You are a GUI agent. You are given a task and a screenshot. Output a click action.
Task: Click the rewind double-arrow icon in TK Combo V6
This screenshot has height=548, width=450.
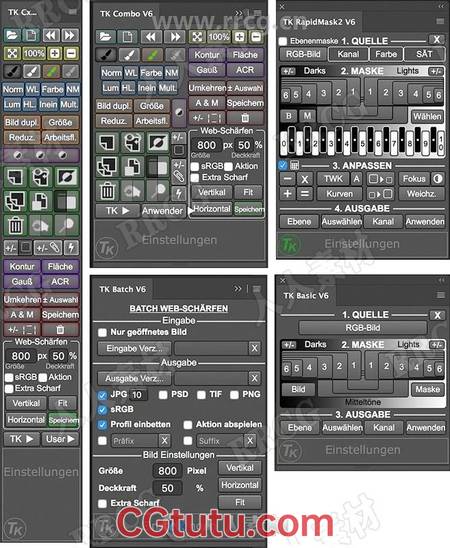[x=151, y=36]
